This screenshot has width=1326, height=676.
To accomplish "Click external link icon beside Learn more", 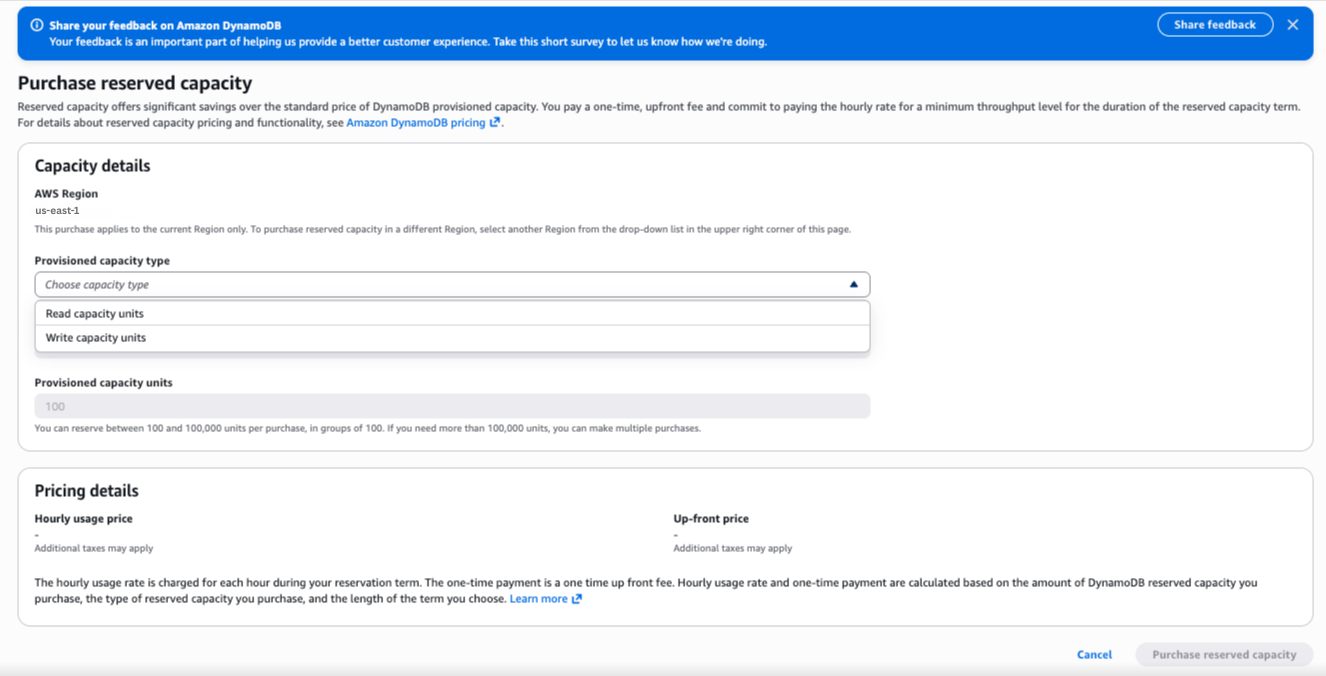I will 576,599.
